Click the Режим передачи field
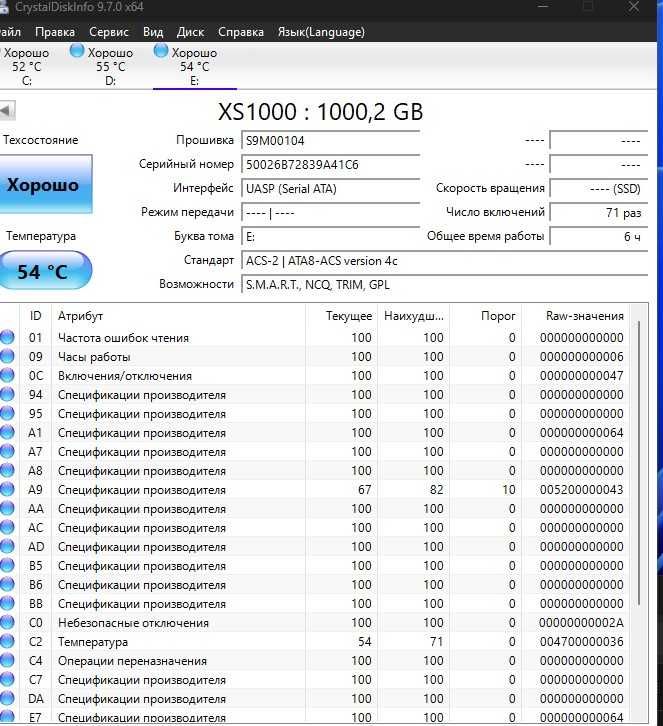This screenshot has height=726, width=663. [330, 213]
